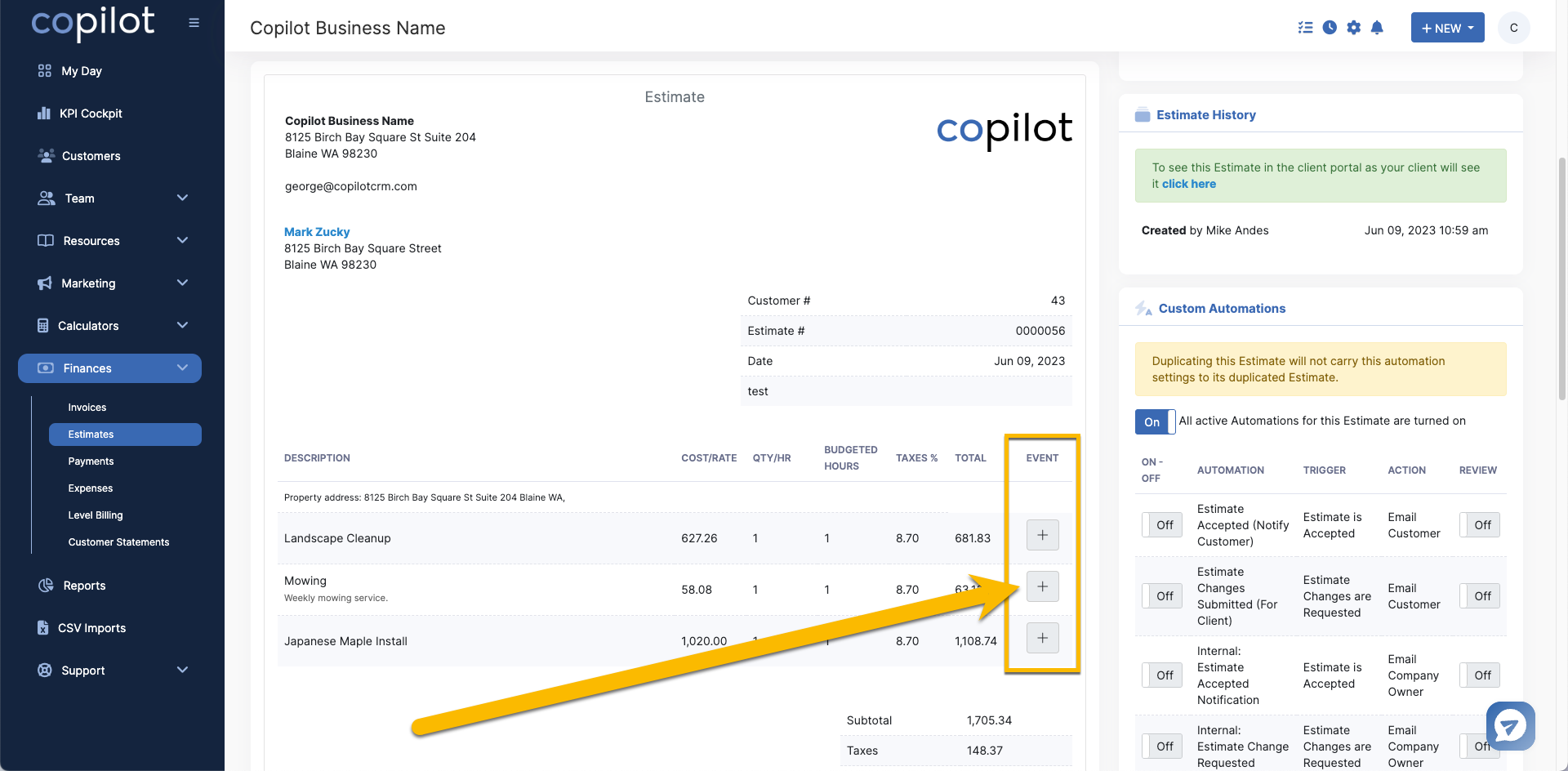Toggle Internal Estimate Accepted Notification switch
The height and width of the screenshot is (771, 1568).
pyautogui.click(x=1162, y=675)
